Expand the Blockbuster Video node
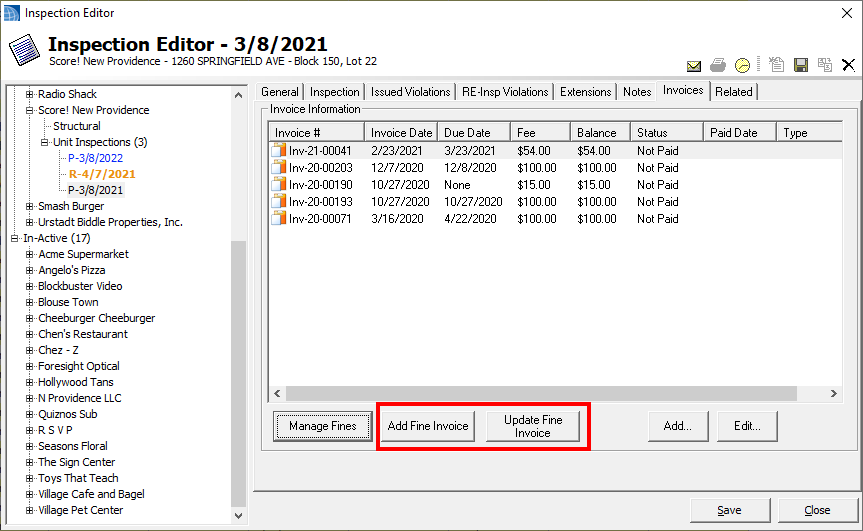 click(x=30, y=286)
